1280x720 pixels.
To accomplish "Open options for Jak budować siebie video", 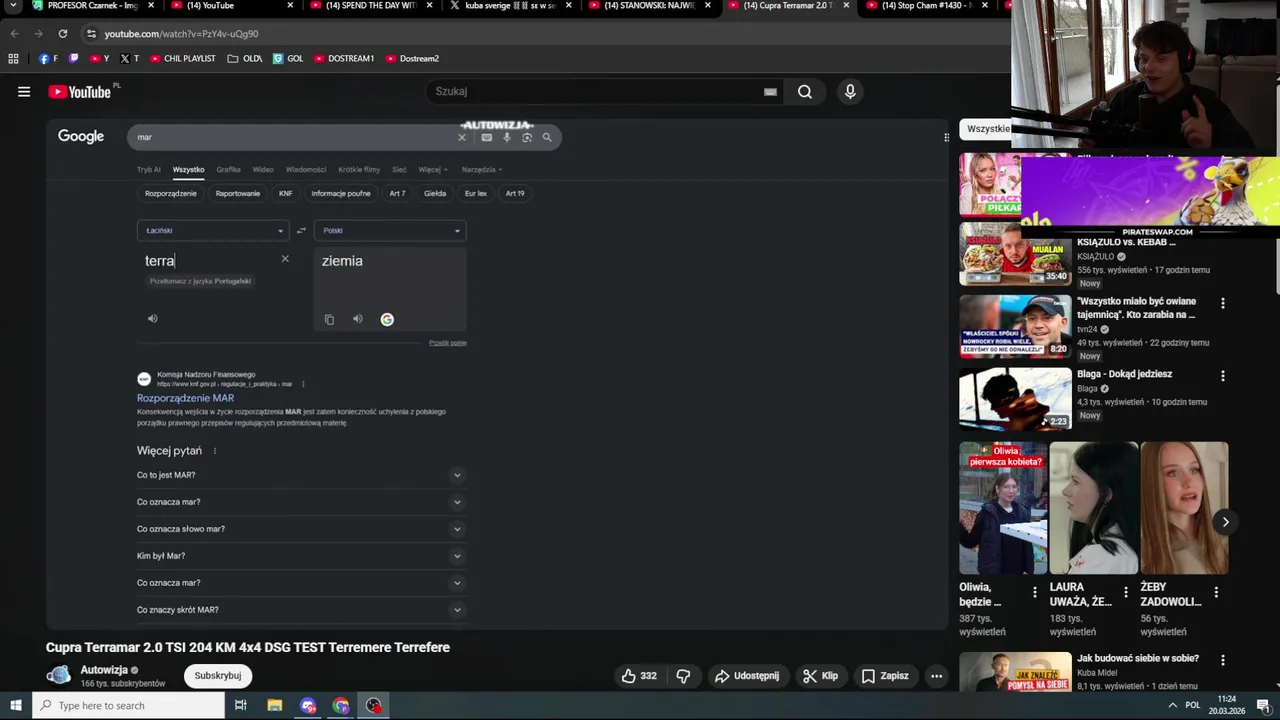I will point(1222,661).
